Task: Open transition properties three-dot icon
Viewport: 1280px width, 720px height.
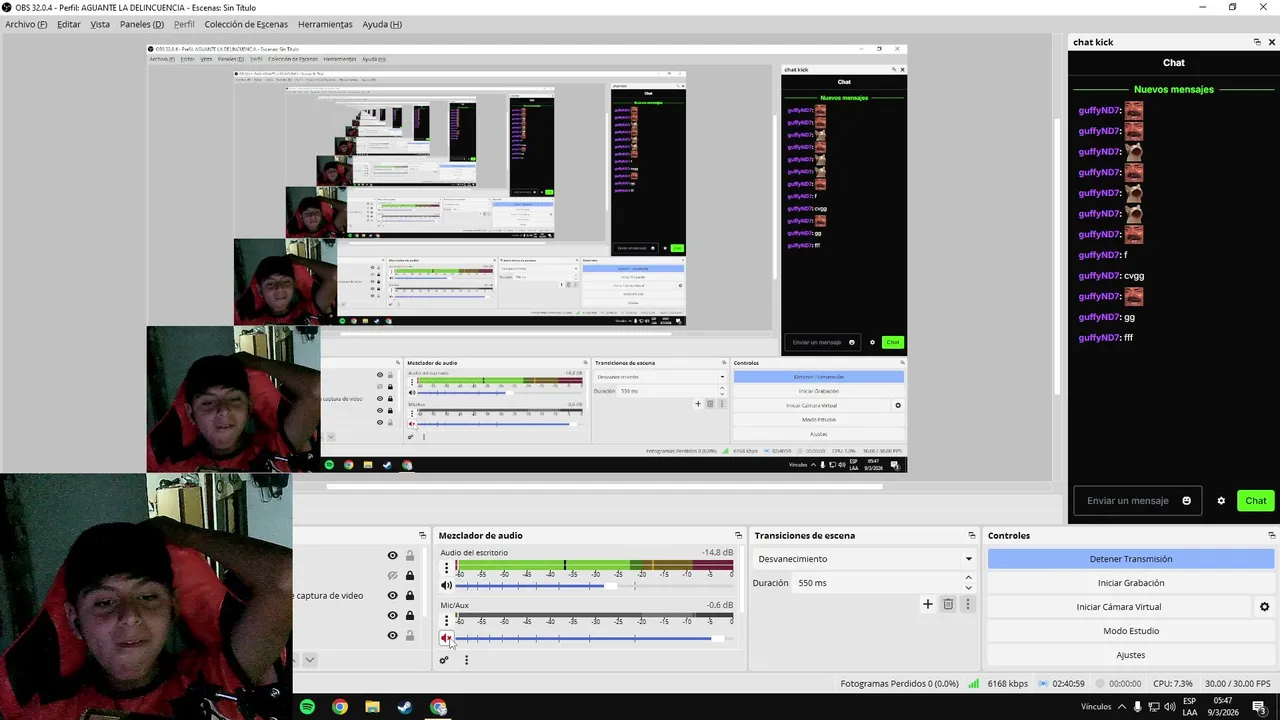Action: pos(967,604)
